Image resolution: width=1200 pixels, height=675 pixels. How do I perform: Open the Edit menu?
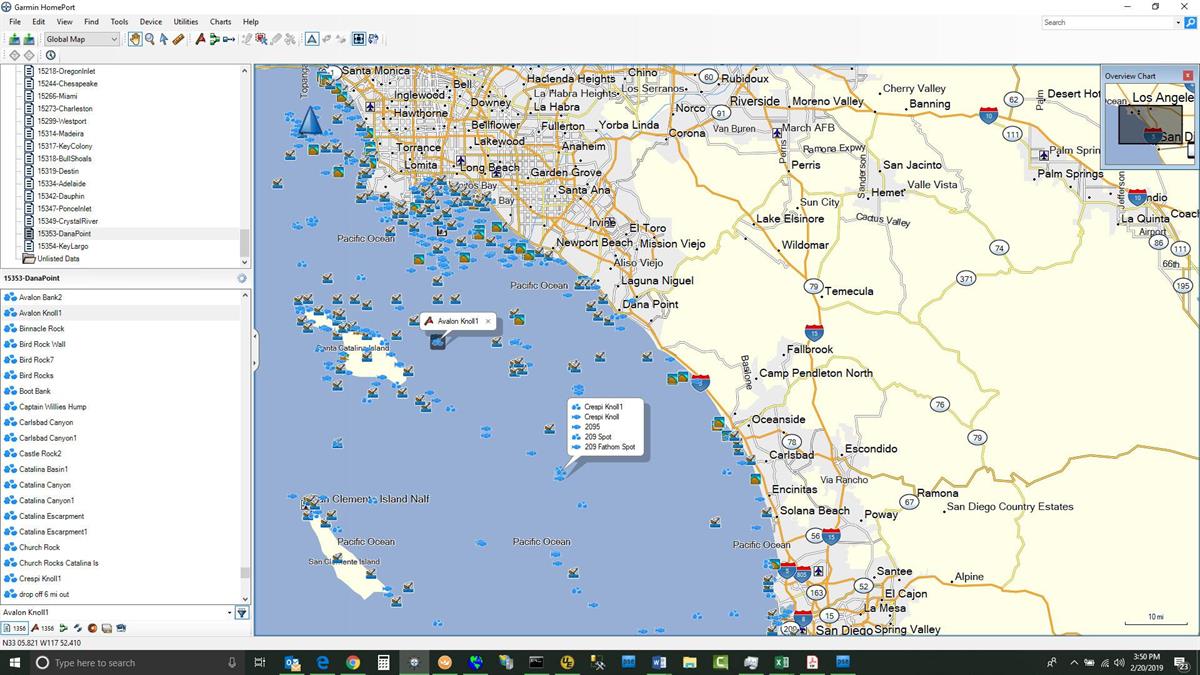click(38, 21)
